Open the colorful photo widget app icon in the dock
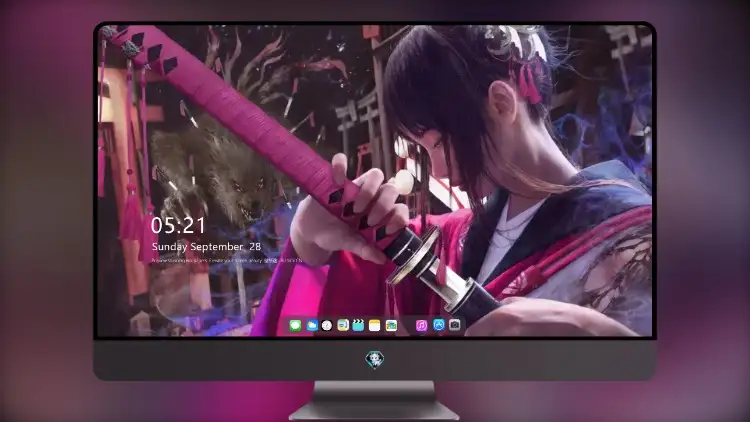 (391, 326)
